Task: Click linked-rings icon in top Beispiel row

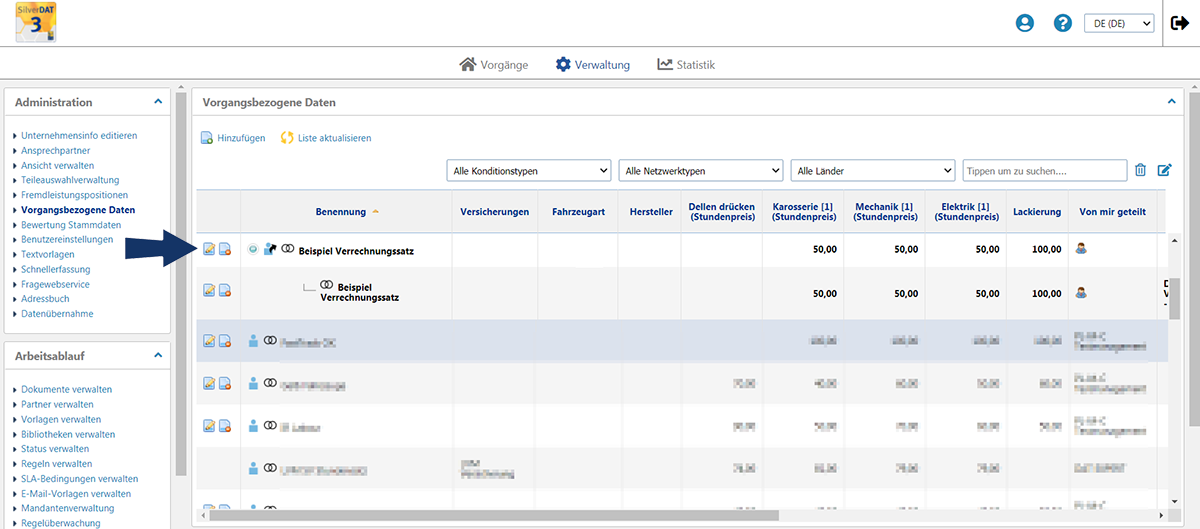Action: coord(288,248)
